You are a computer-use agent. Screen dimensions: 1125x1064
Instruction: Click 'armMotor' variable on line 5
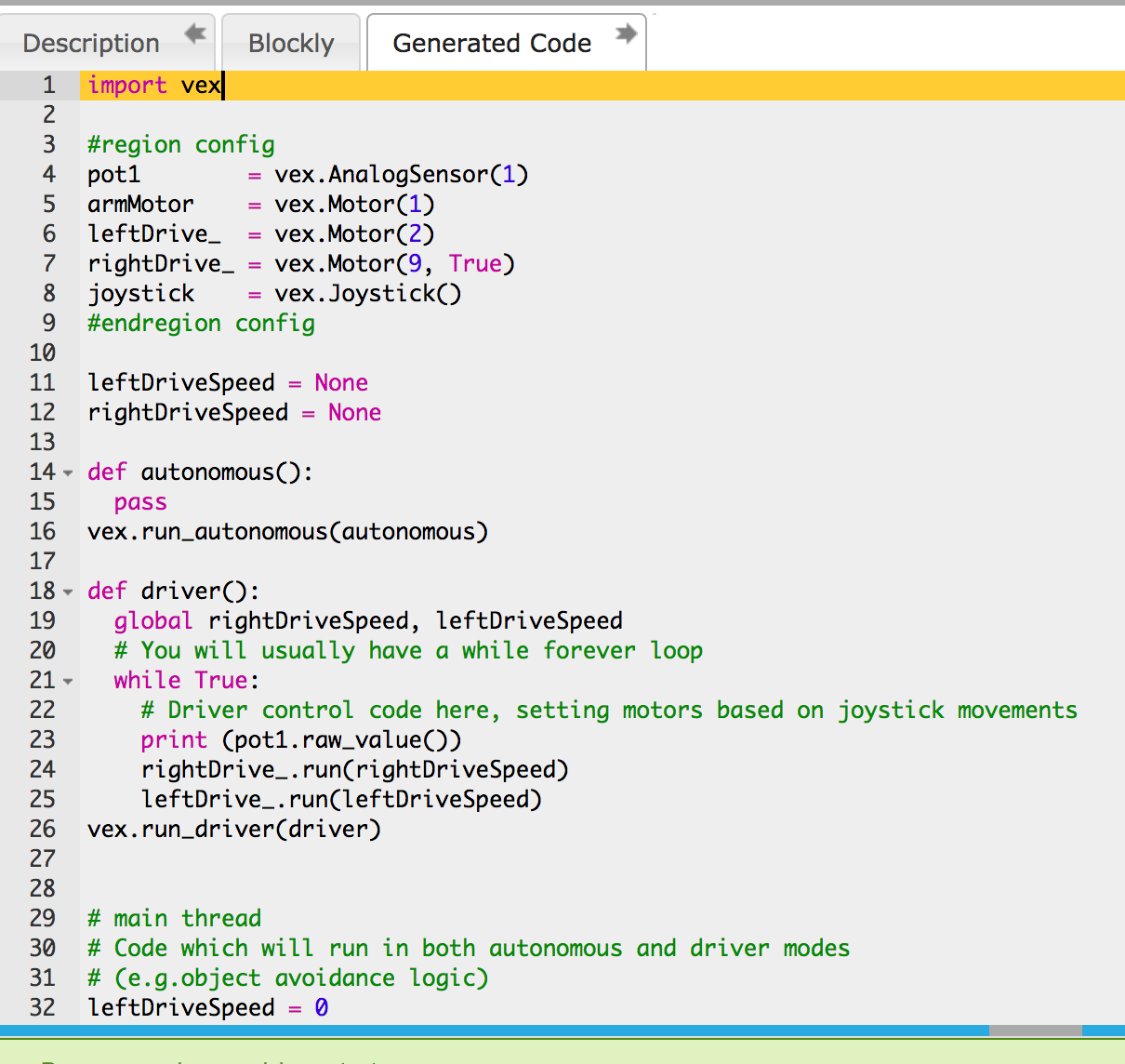(141, 205)
